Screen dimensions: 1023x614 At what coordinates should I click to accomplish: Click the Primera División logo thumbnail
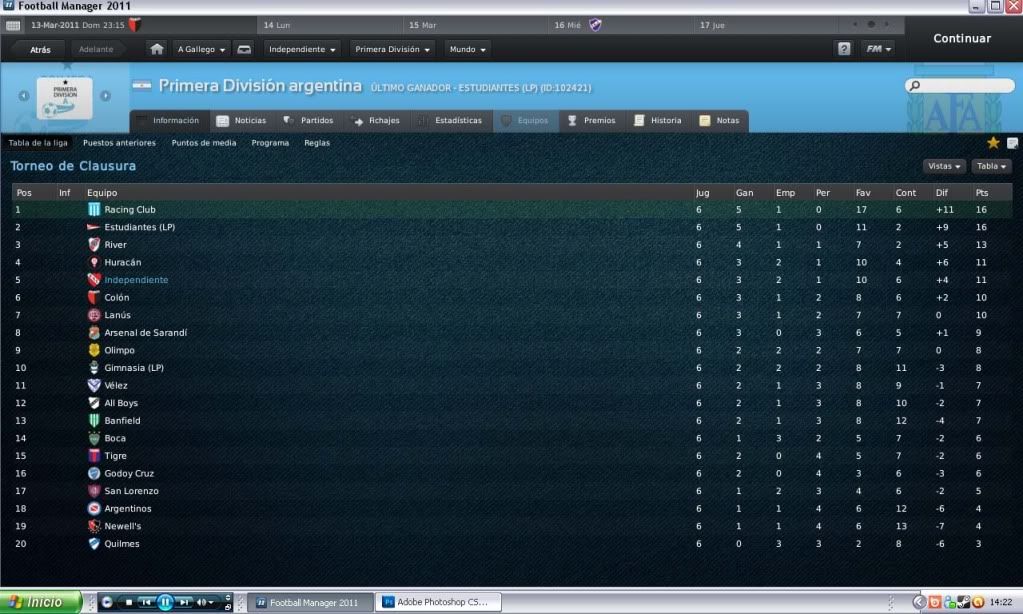[x=64, y=97]
